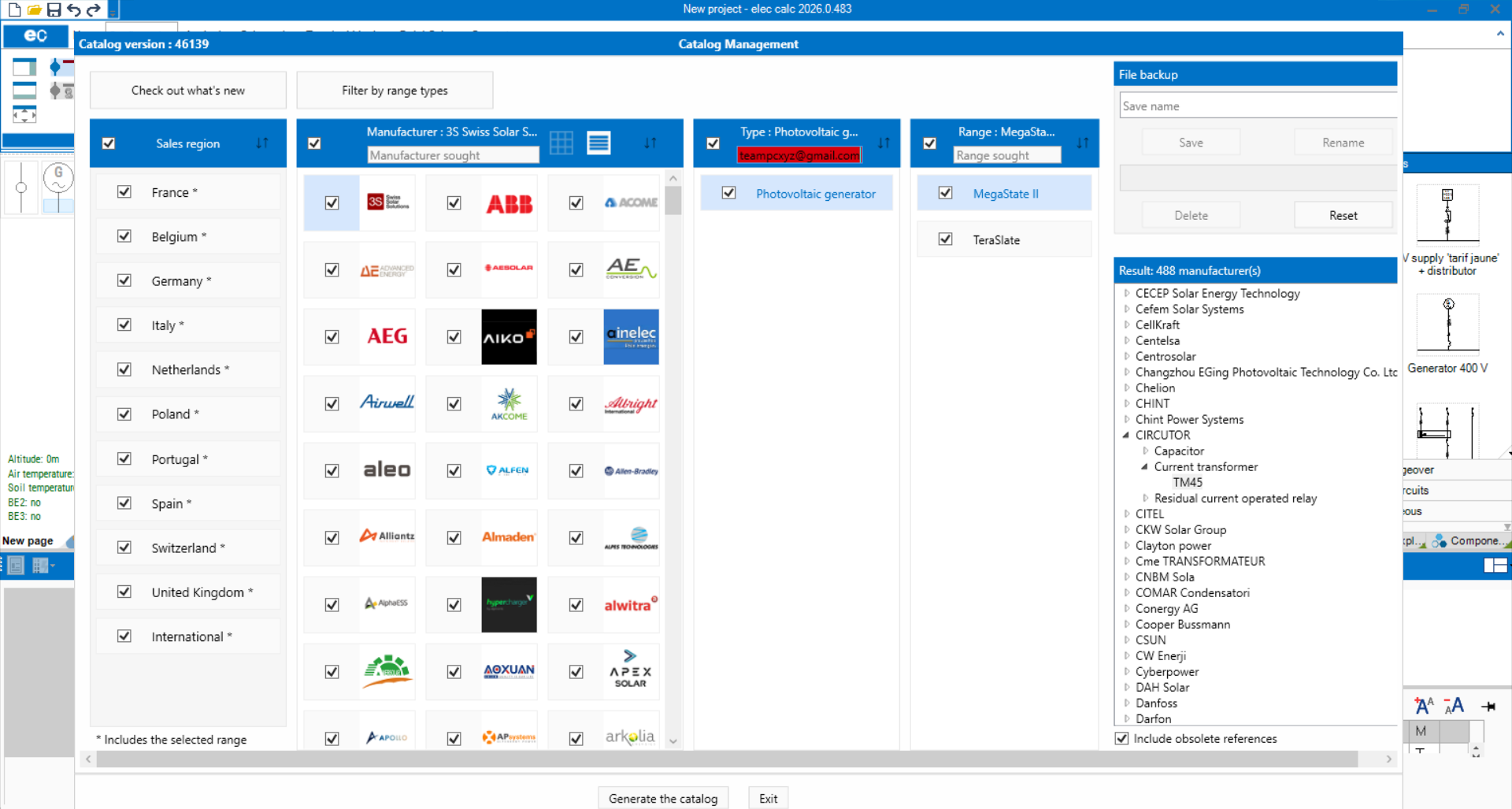
Task: Sort the Range column
Action: coord(1083,143)
